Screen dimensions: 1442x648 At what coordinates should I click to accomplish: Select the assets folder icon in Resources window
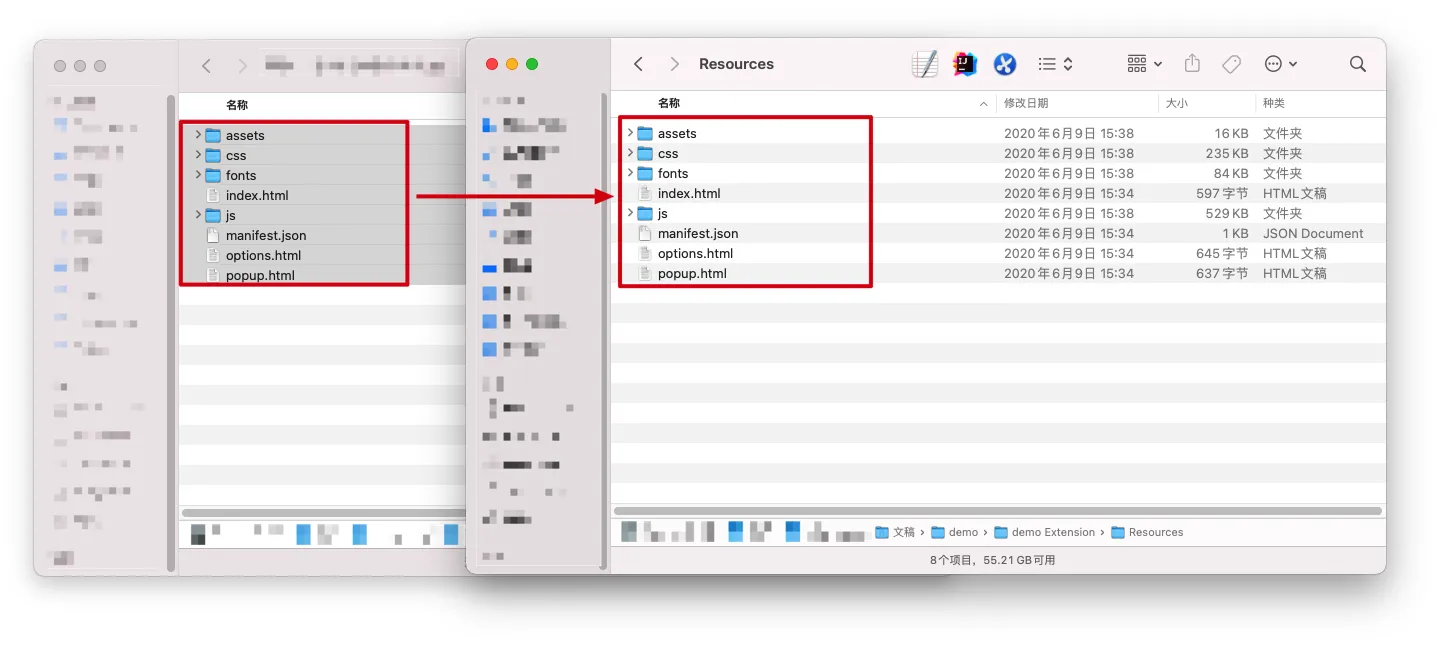645,133
